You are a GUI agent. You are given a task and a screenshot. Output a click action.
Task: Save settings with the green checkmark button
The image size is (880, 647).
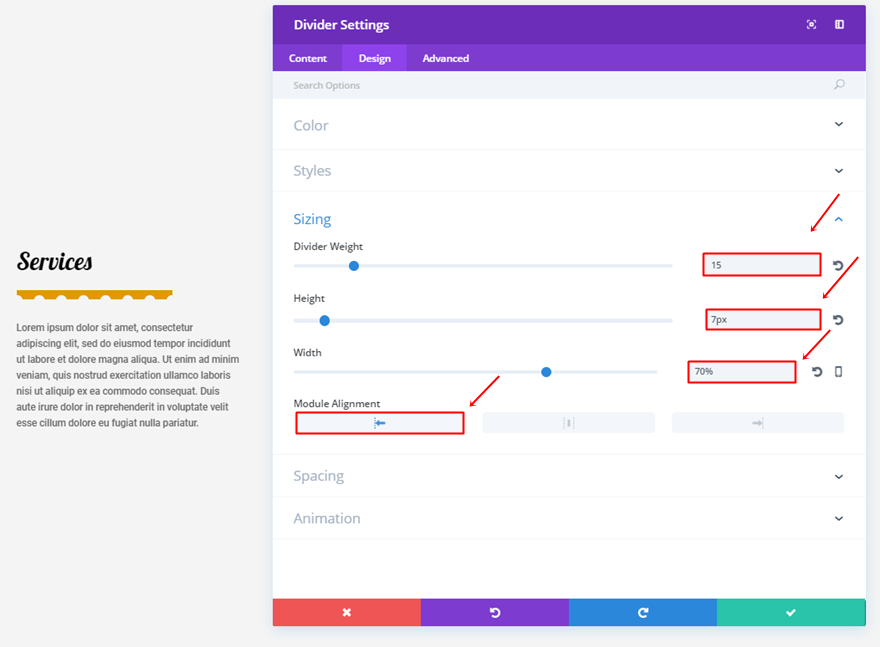tap(790, 612)
